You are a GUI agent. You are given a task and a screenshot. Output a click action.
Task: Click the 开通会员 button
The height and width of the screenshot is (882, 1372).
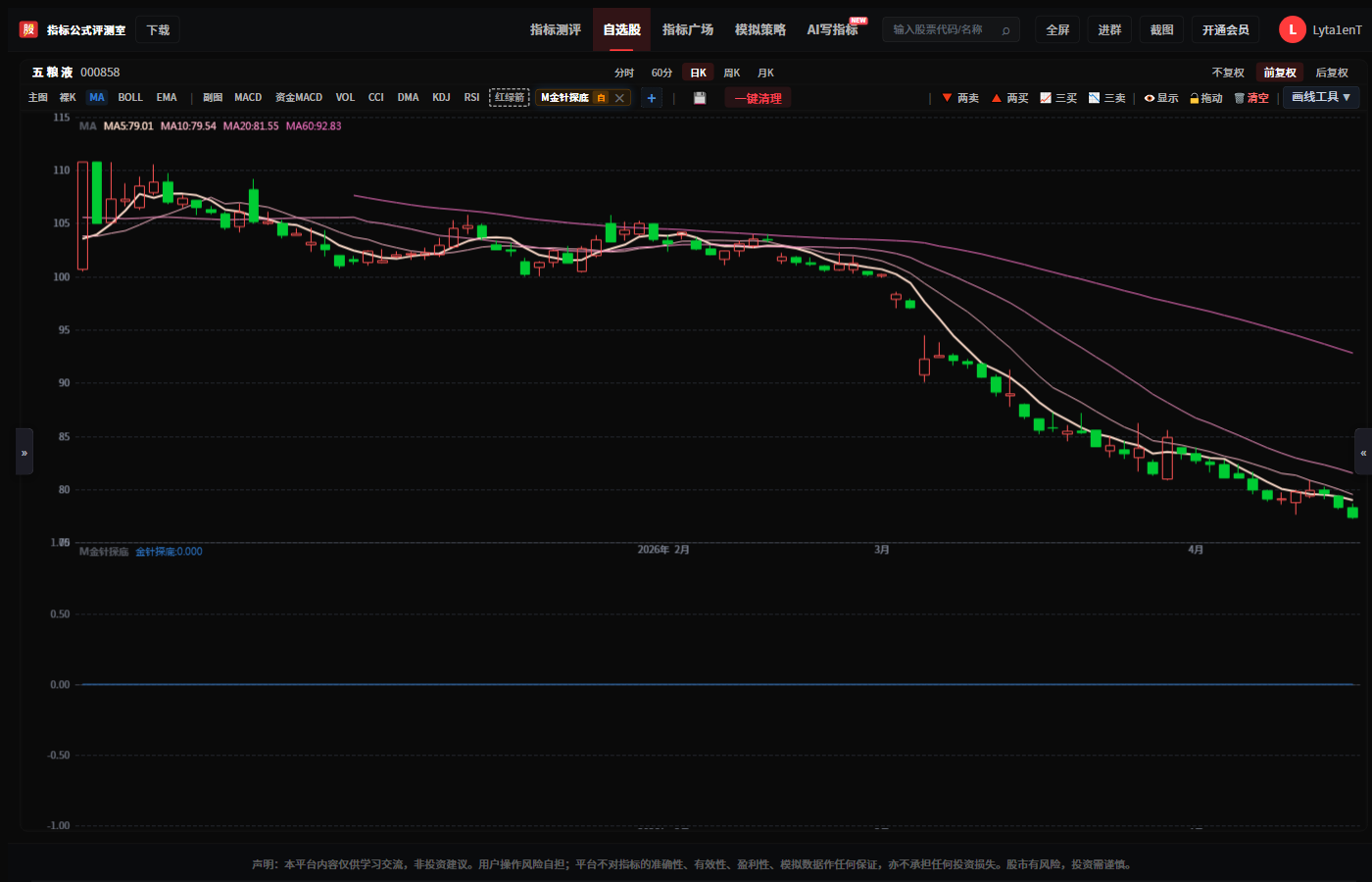coord(1226,29)
